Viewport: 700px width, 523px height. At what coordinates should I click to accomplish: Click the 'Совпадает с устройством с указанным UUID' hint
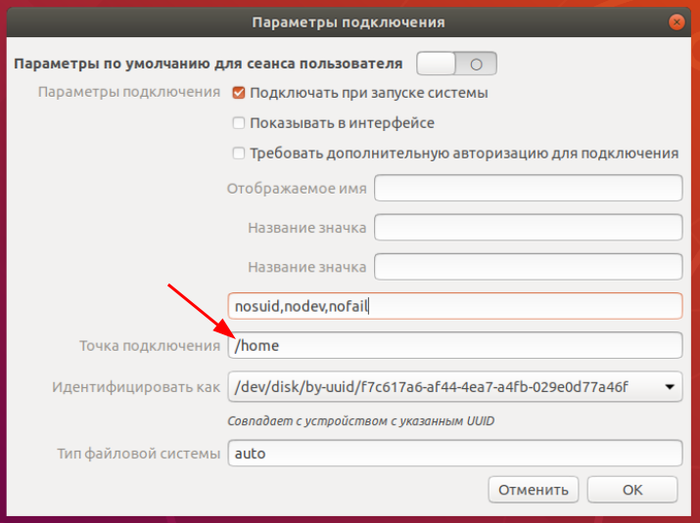361,421
